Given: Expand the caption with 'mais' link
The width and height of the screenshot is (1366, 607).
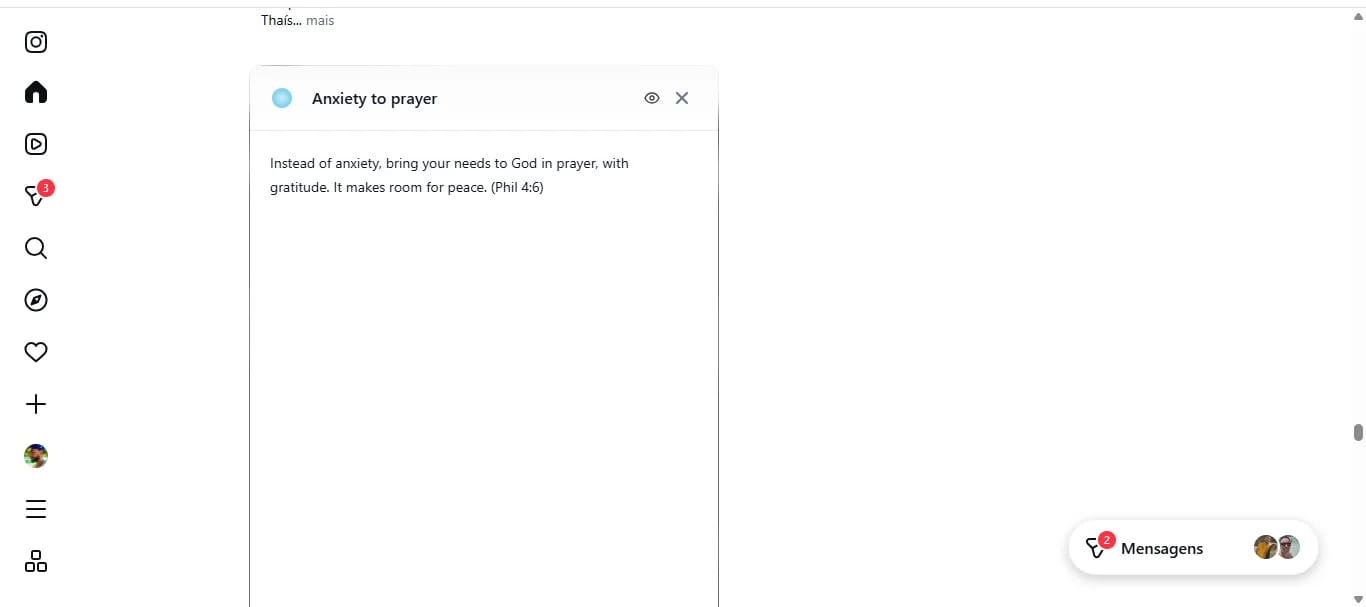Looking at the screenshot, I should click(320, 20).
